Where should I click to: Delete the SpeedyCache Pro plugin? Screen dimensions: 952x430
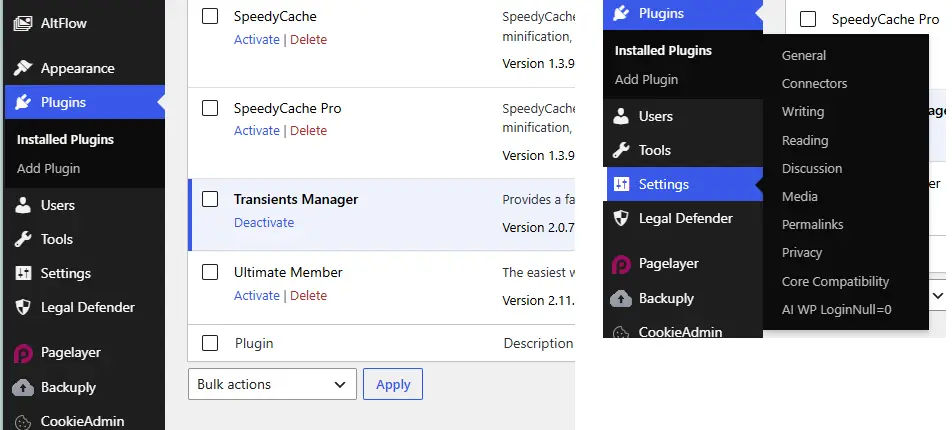click(308, 131)
